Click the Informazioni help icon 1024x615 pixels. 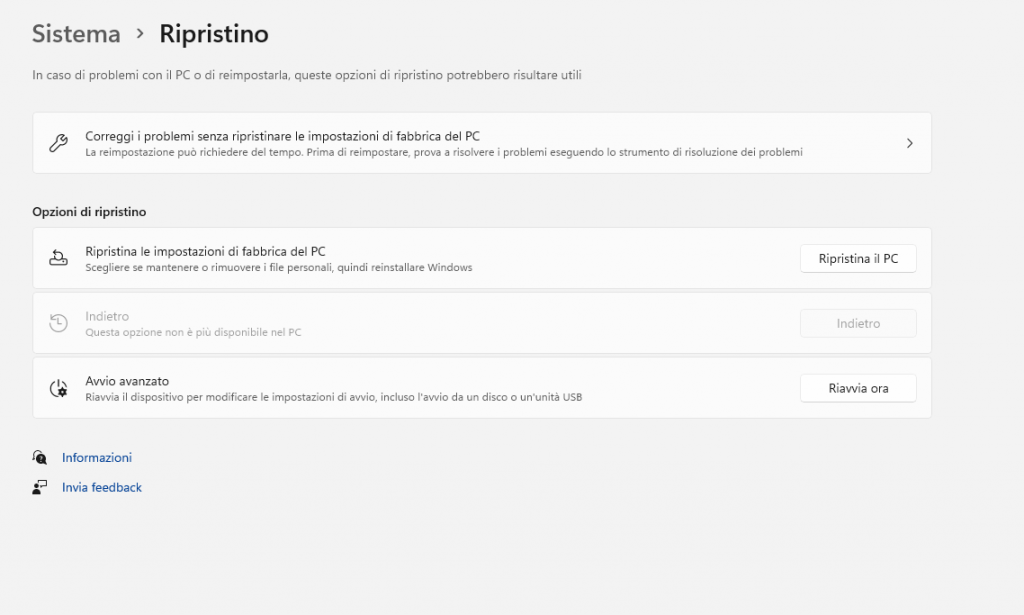tap(40, 458)
